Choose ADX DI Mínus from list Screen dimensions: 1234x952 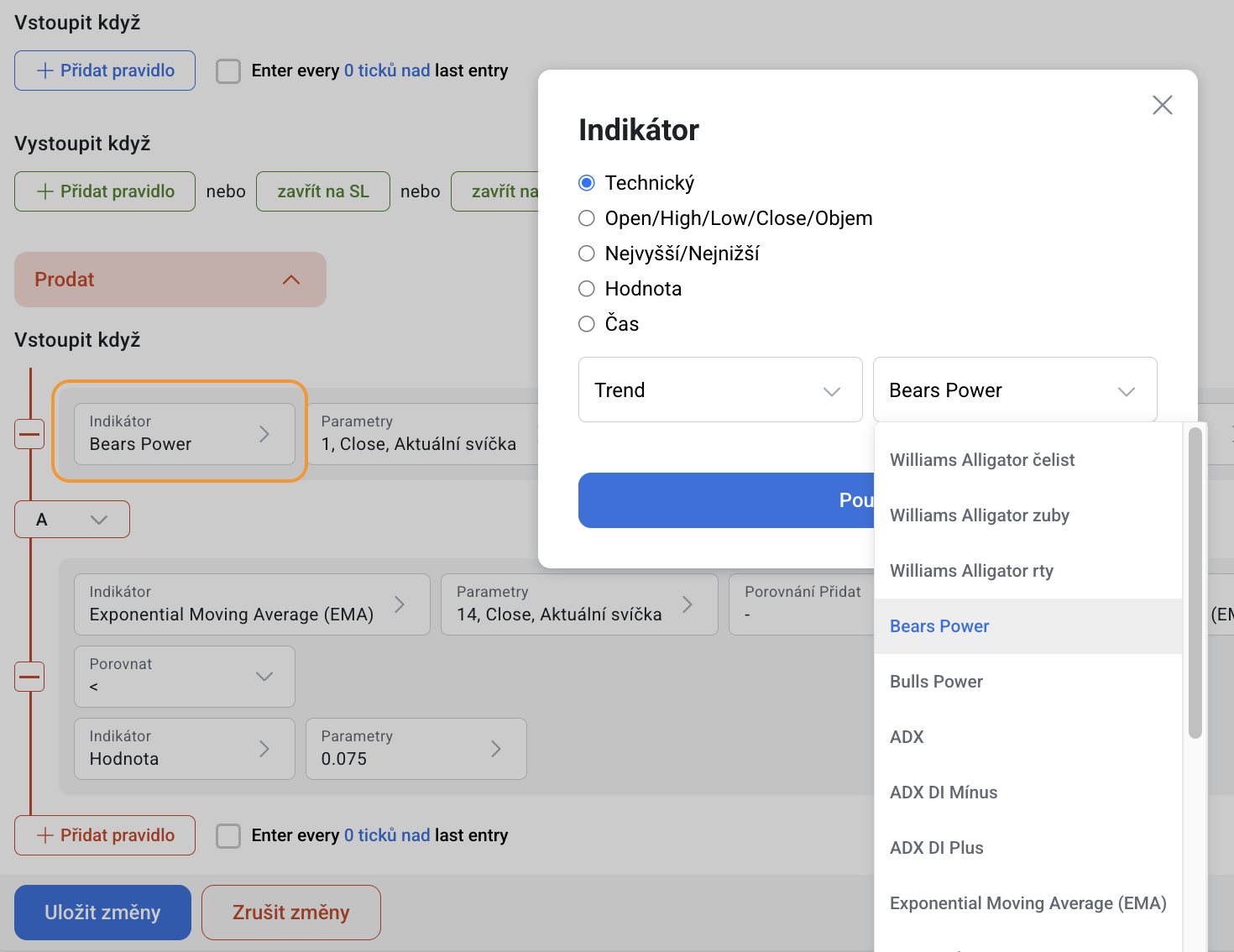[x=1028, y=792]
